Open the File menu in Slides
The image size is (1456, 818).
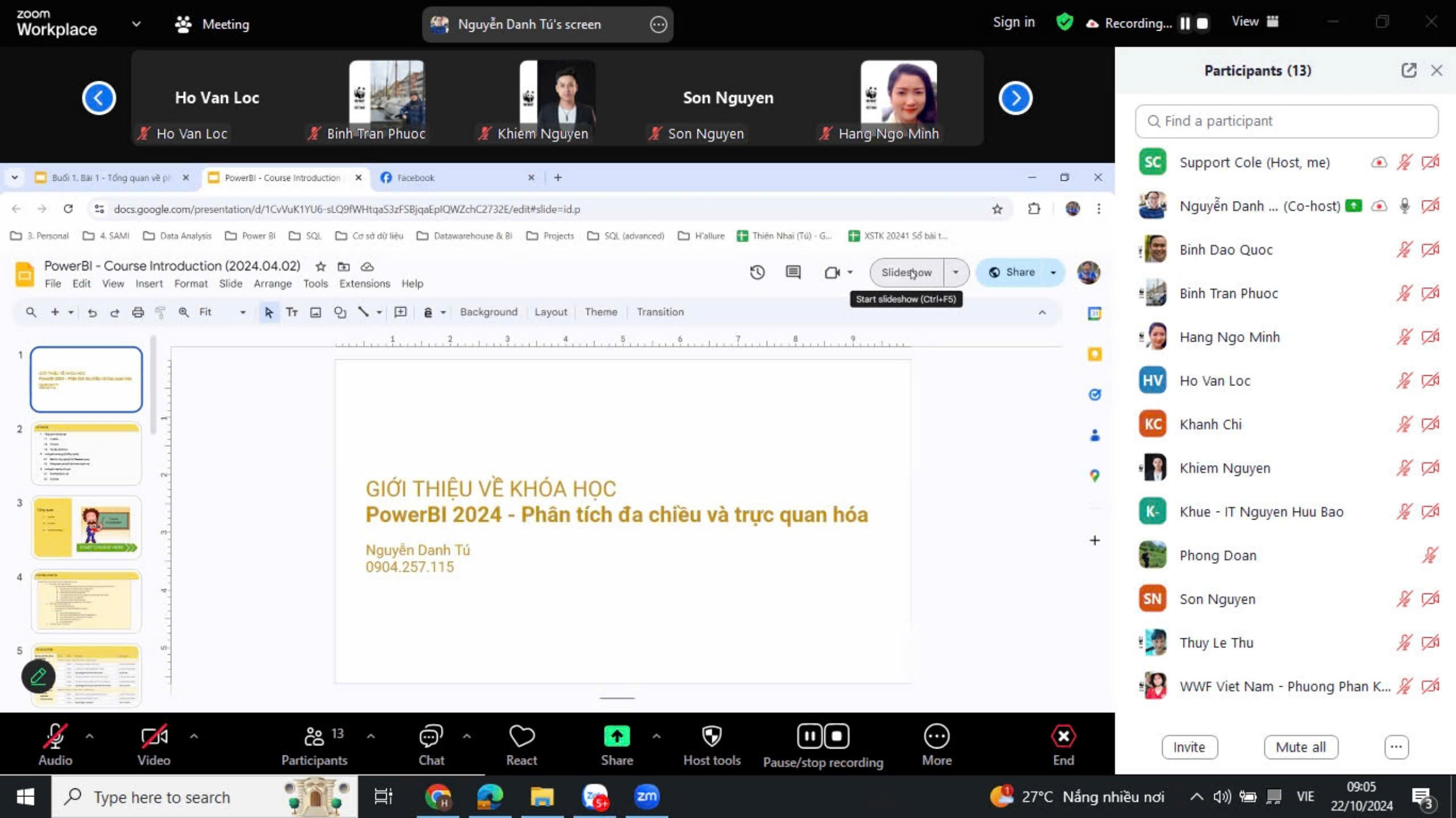coord(52,284)
